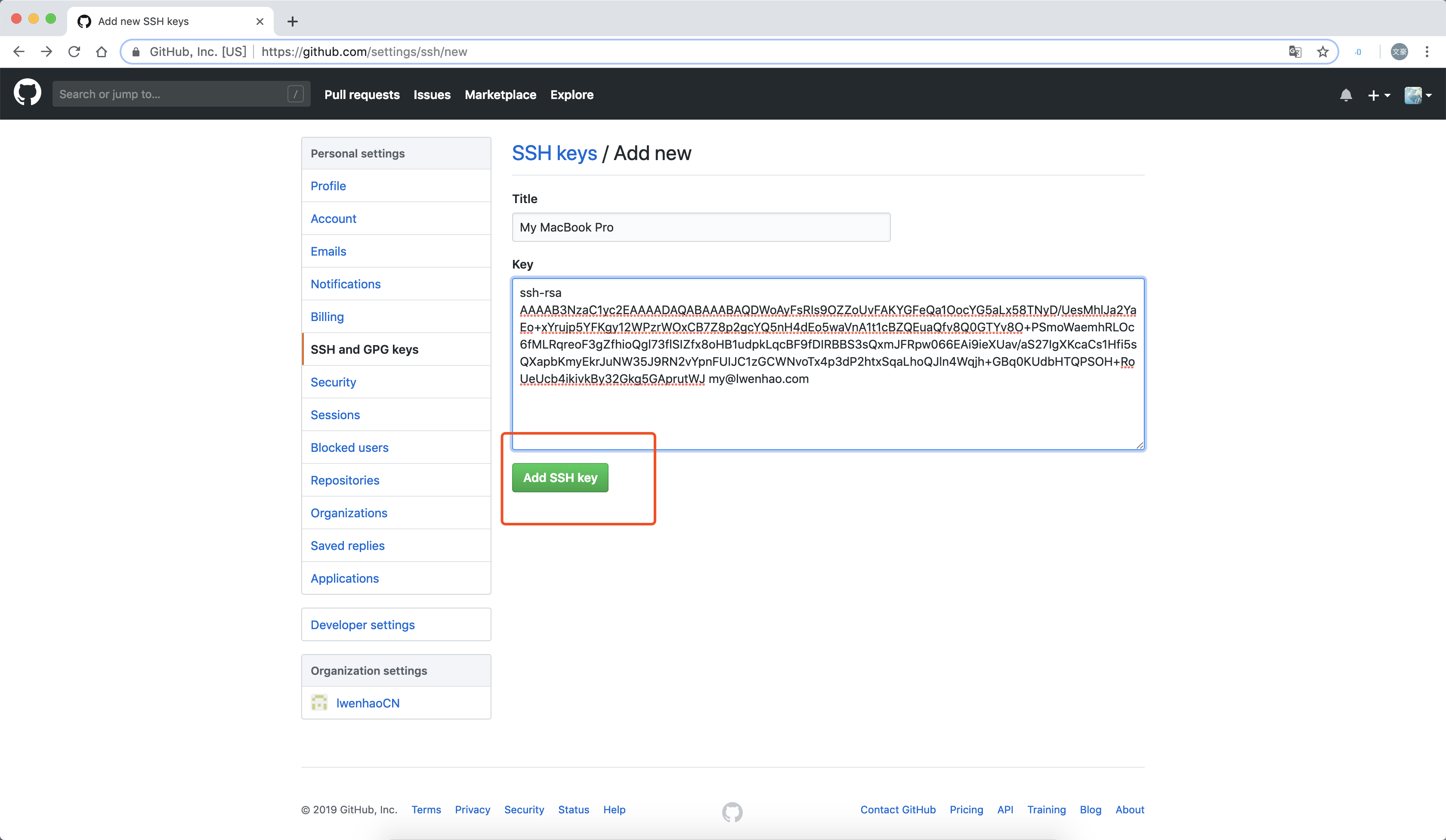Click the lwenhaoCN organization avatar icon
Image resolution: width=1446 pixels, height=840 pixels.
[319, 702]
